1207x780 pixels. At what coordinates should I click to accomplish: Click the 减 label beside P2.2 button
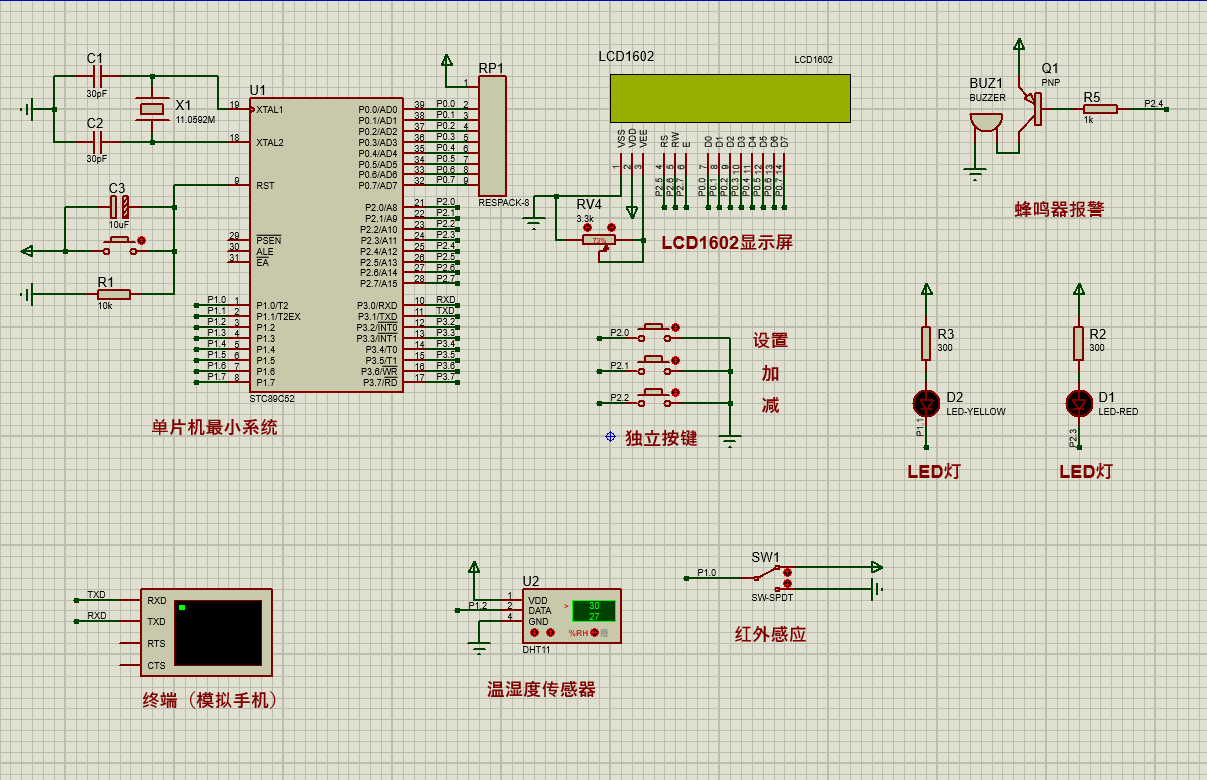tap(770, 405)
